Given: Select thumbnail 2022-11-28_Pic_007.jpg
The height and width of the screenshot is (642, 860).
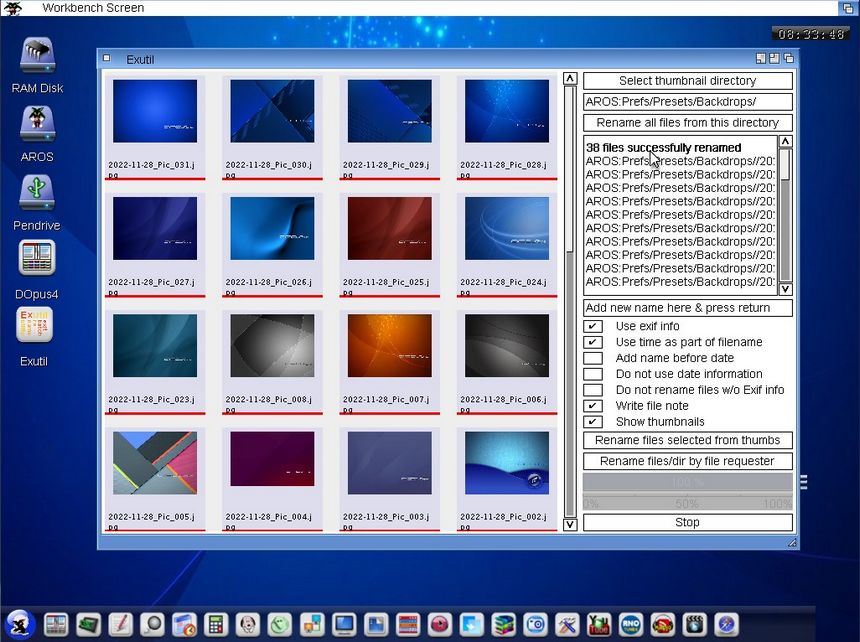Looking at the screenshot, I should point(389,346).
